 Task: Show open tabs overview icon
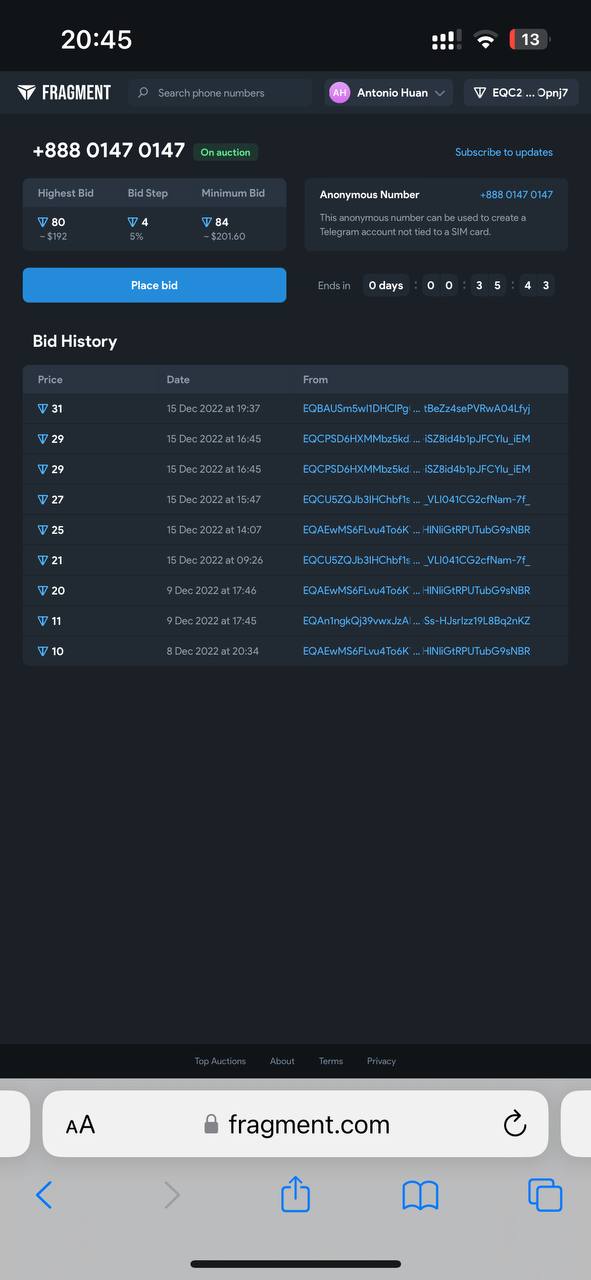545,1195
